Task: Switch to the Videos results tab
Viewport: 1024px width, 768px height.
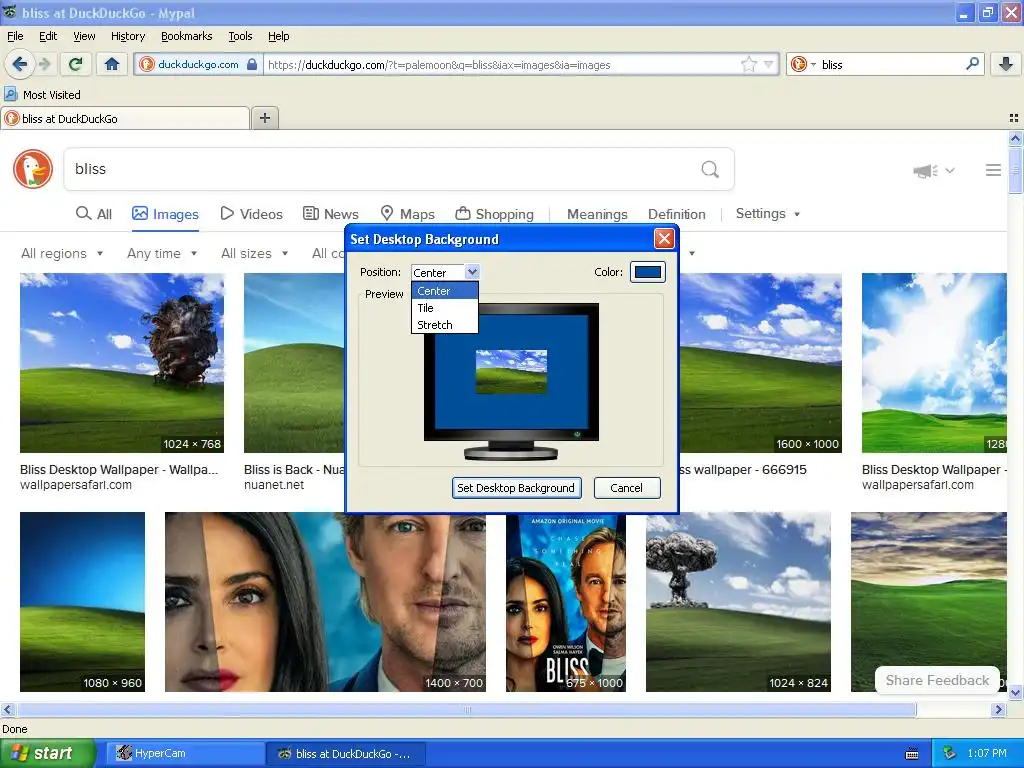Action: coord(251,214)
